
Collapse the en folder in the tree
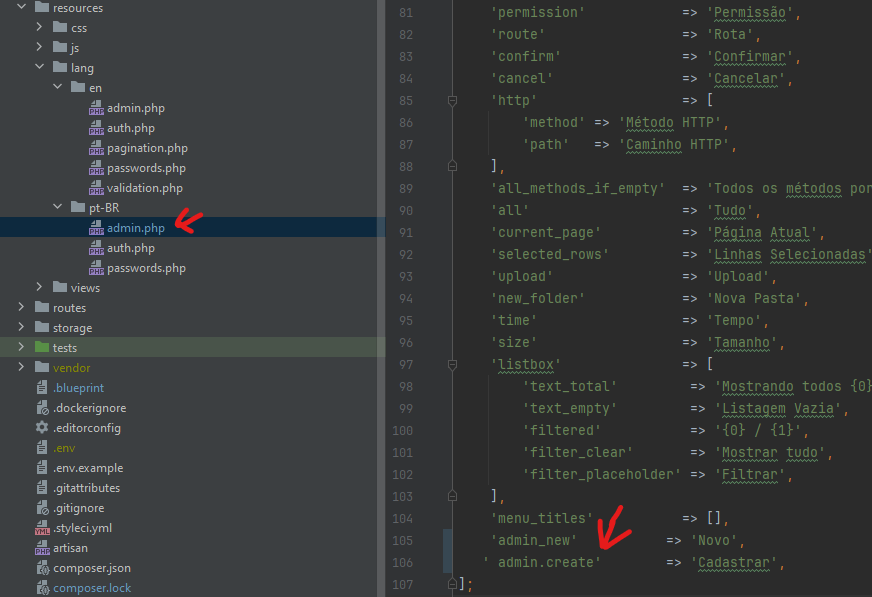[x=58, y=87]
